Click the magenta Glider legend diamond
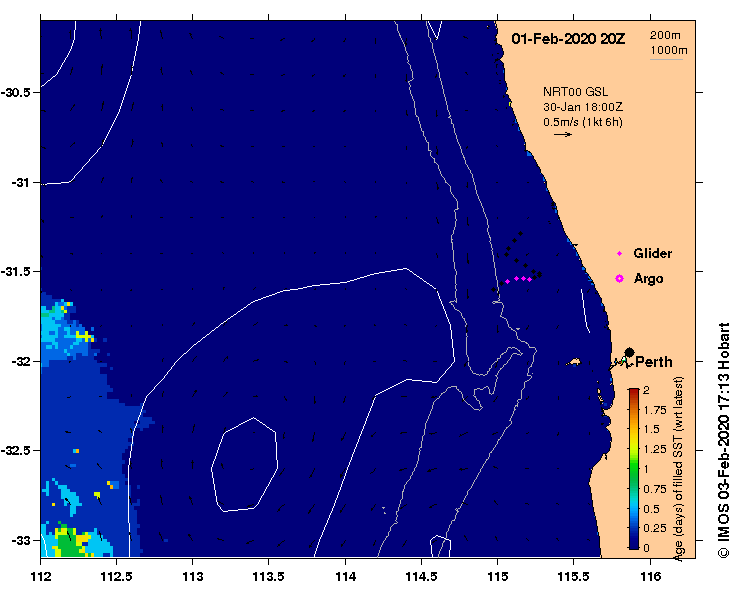The height and width of the screenshot is (592, 739). (619, 254)
